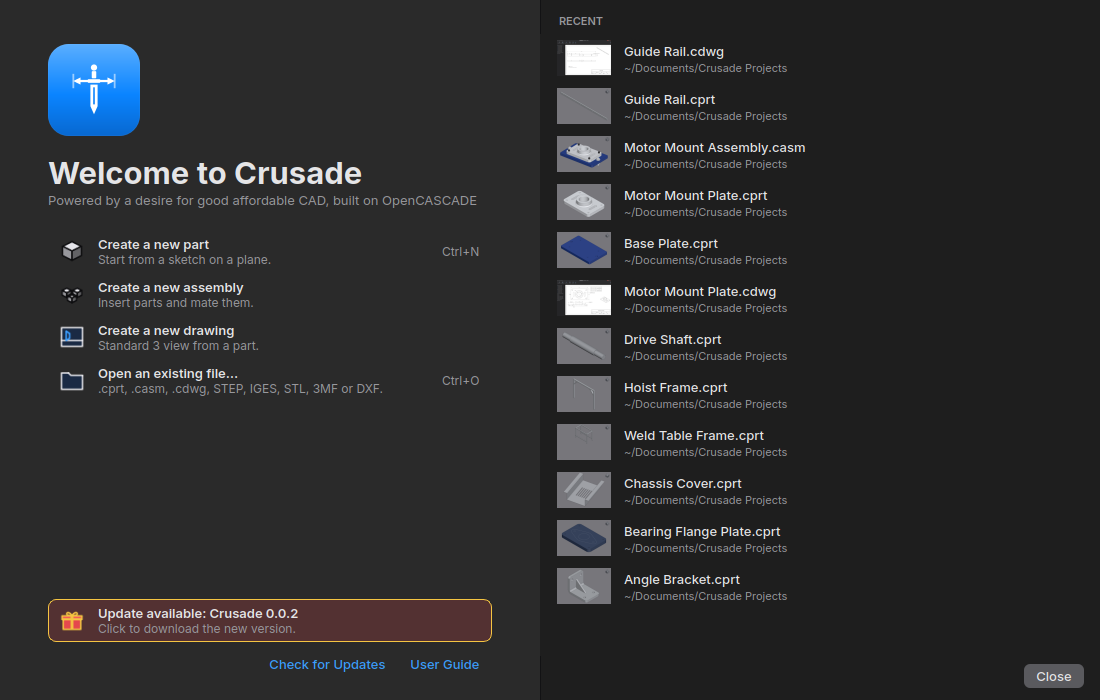Click the folder path under Angle Bracket.cprt
The width and height of the screenshot is (1100, 700).
pyautogui.click(x=706, y=596)
